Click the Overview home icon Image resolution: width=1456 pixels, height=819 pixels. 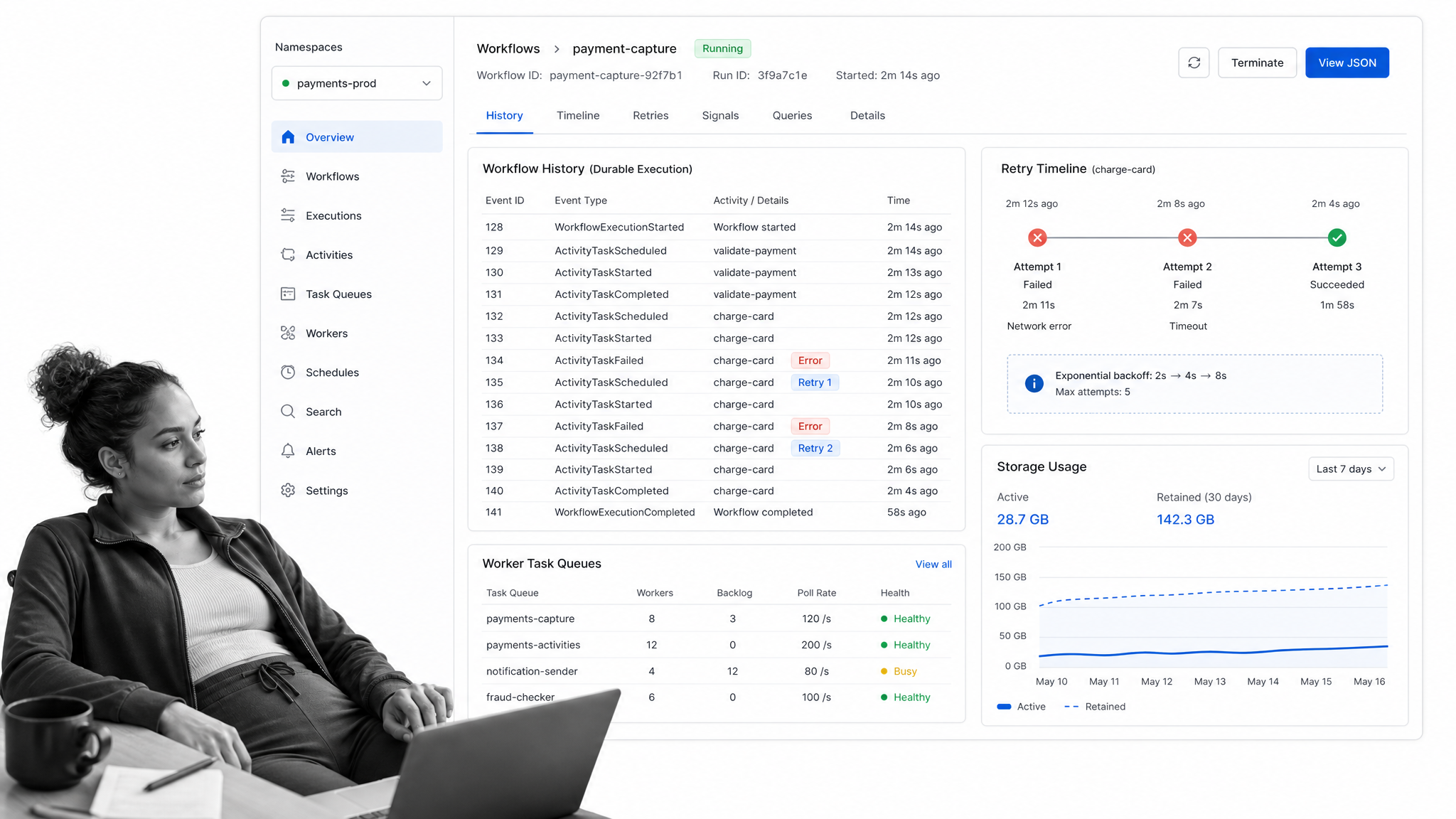point(288,137)
